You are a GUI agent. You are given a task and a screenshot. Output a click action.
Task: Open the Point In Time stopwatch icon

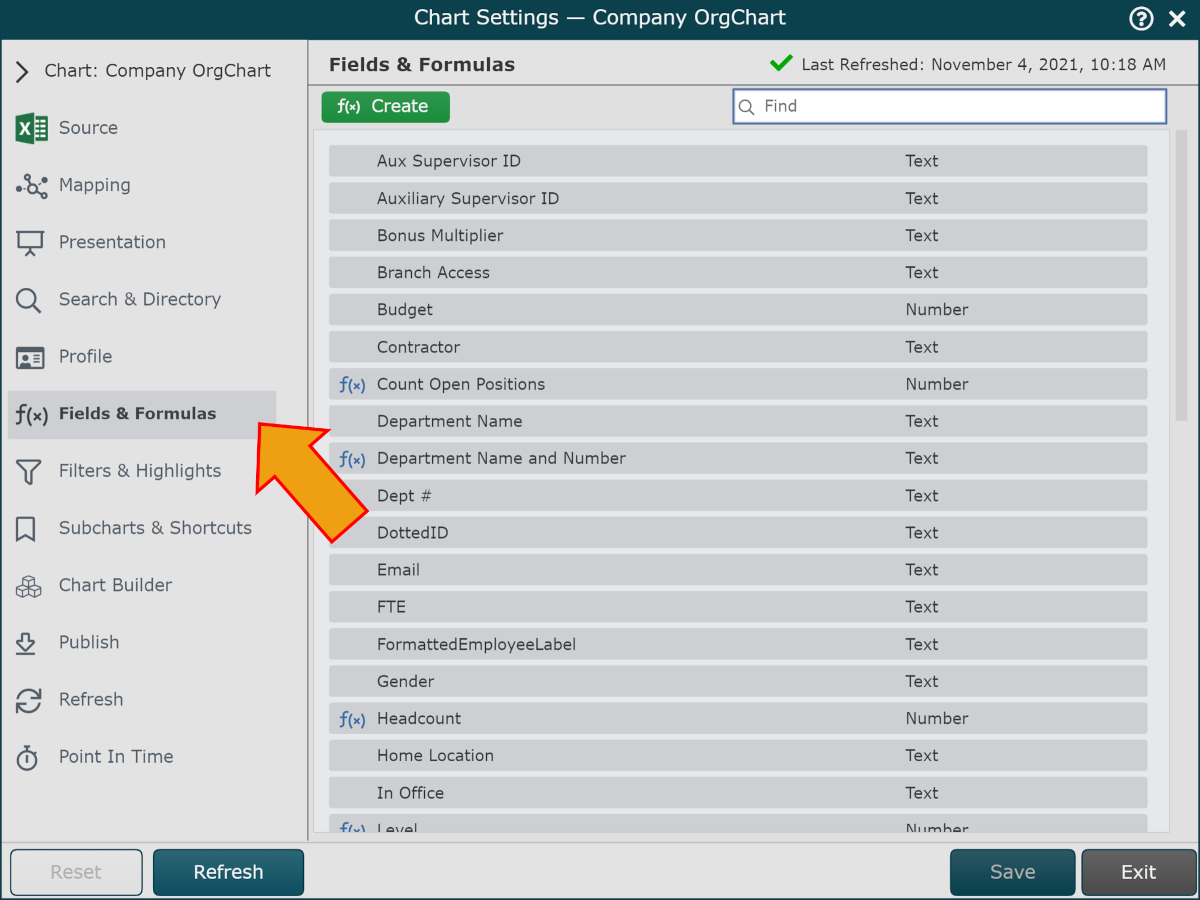[x=28, y=758]
